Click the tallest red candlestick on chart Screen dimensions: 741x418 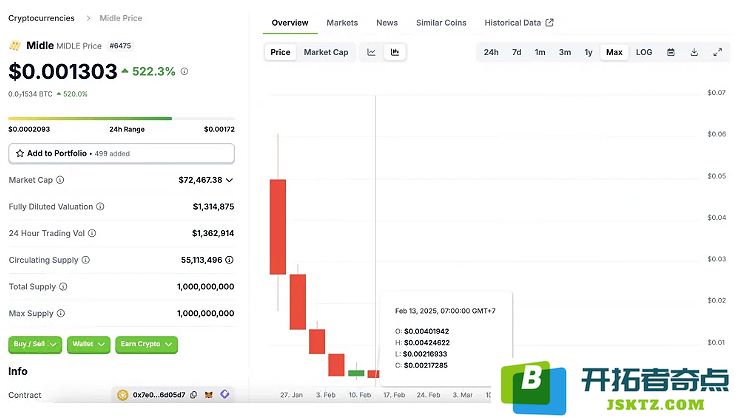(278, 227)
